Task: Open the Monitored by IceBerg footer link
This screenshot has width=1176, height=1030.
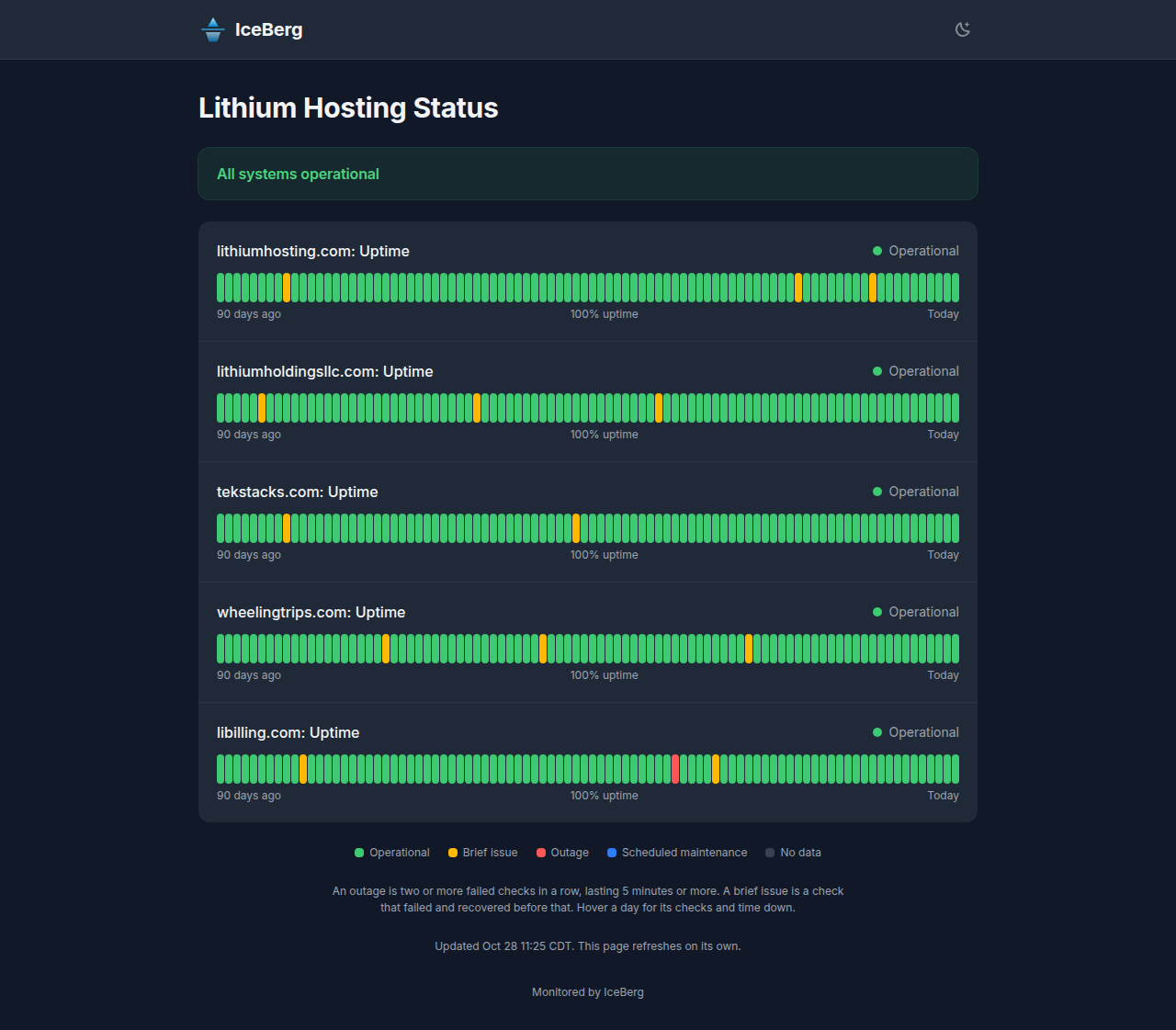Action: pos(588,992)
